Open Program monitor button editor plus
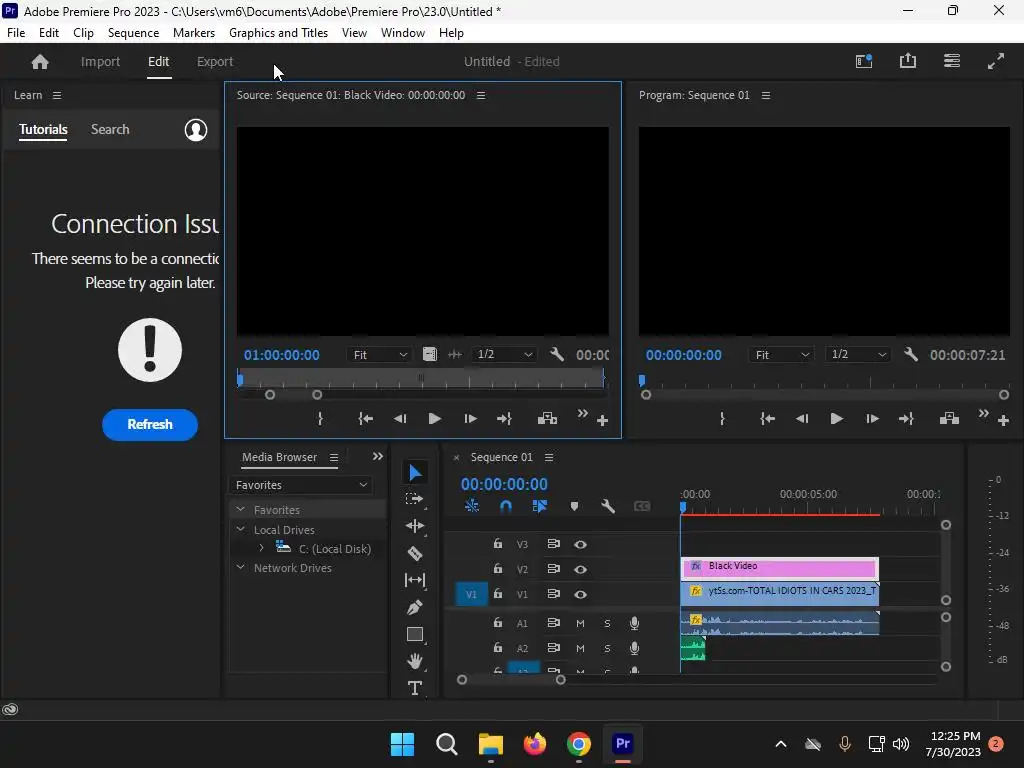This screenshot has height=768, width=1024. (x=1004, y=421)
